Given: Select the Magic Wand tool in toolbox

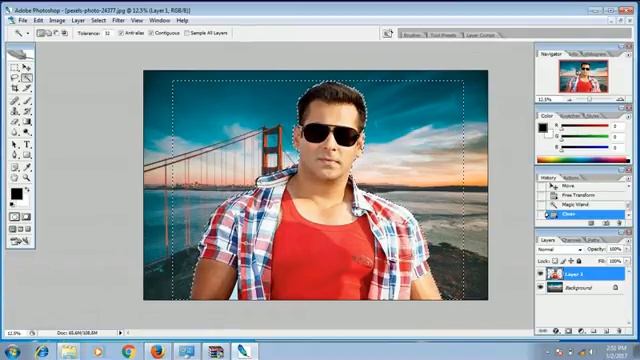Looking at the screenshot, I should (x=27, y=78).
